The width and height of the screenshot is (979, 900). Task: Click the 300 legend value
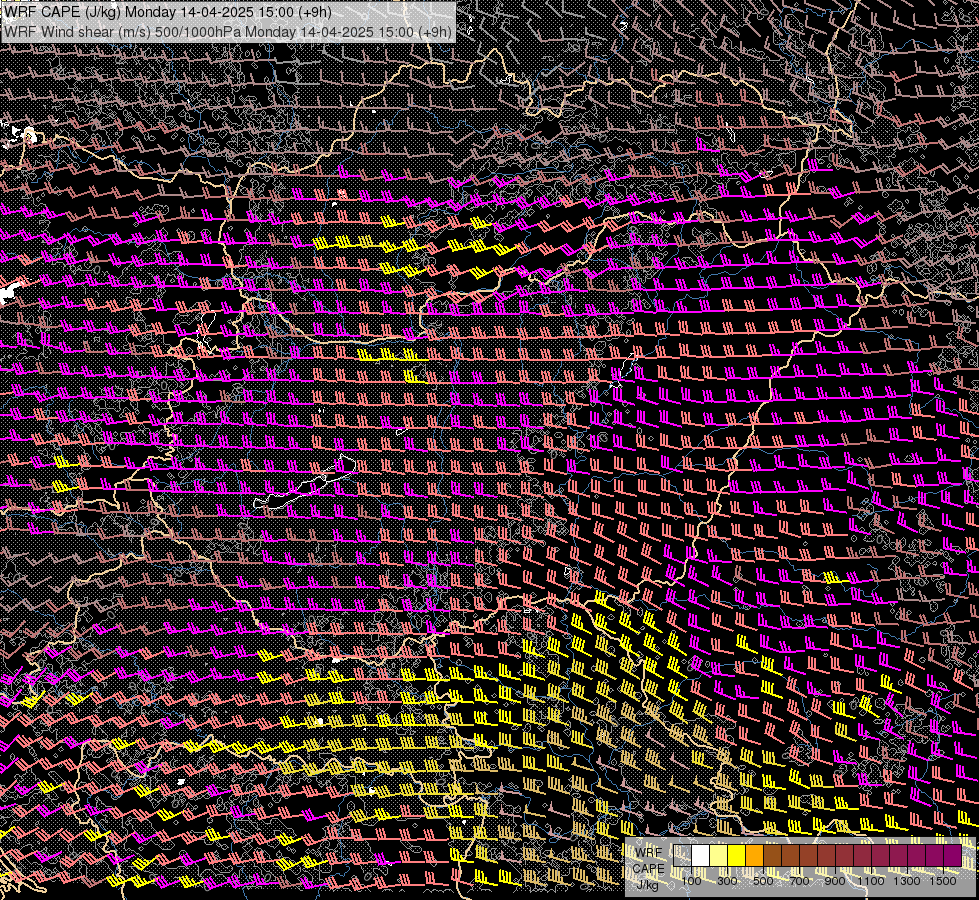click(727, 881)
